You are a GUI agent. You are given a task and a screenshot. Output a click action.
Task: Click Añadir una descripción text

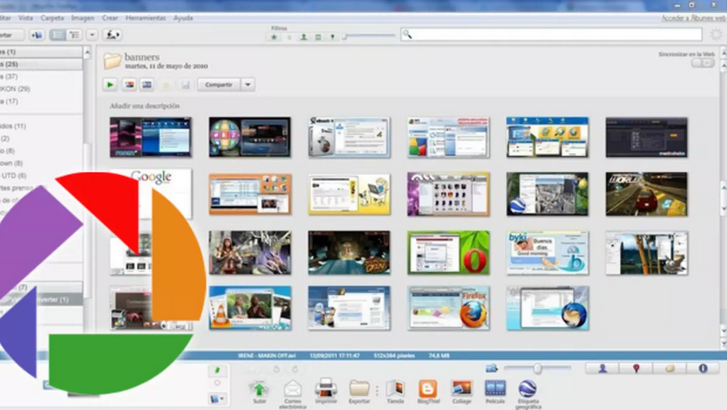[x=145, y=106]
